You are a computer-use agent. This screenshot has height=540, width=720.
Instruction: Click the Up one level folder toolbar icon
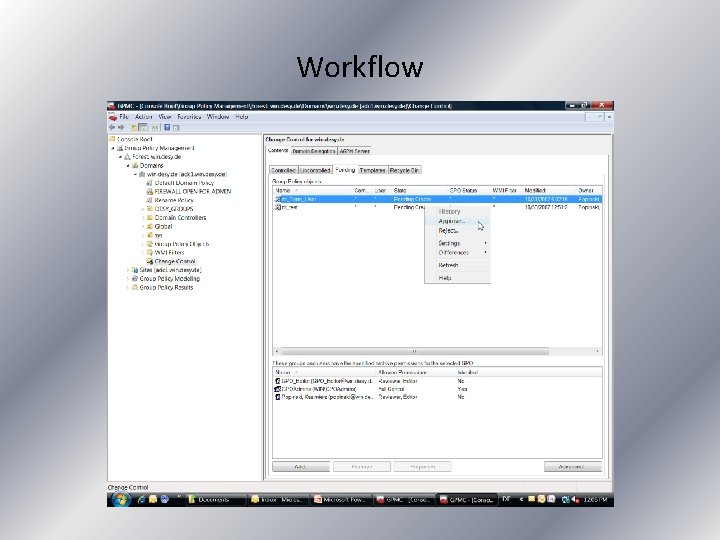pyautogui.click(x=134, y=128)
